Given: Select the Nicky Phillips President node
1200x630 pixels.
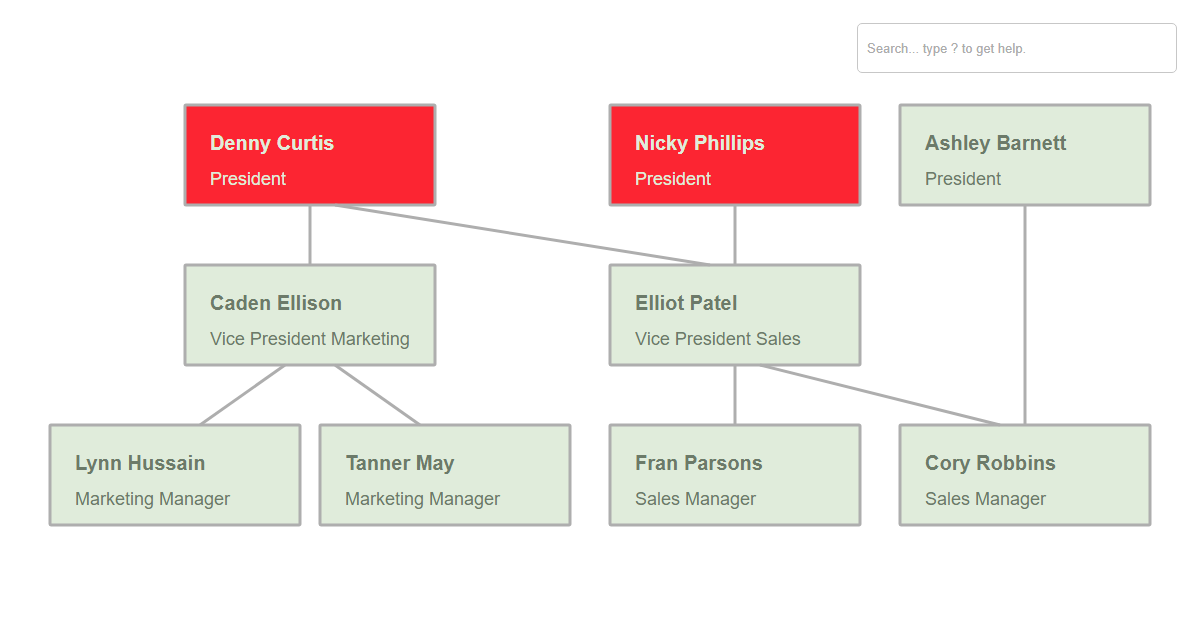Looking at the screenshot, I should (735, 155).
